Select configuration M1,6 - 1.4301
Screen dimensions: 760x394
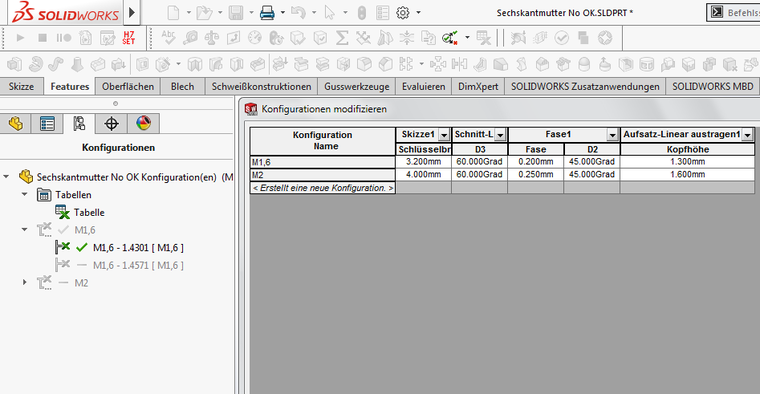coord(138,248)
